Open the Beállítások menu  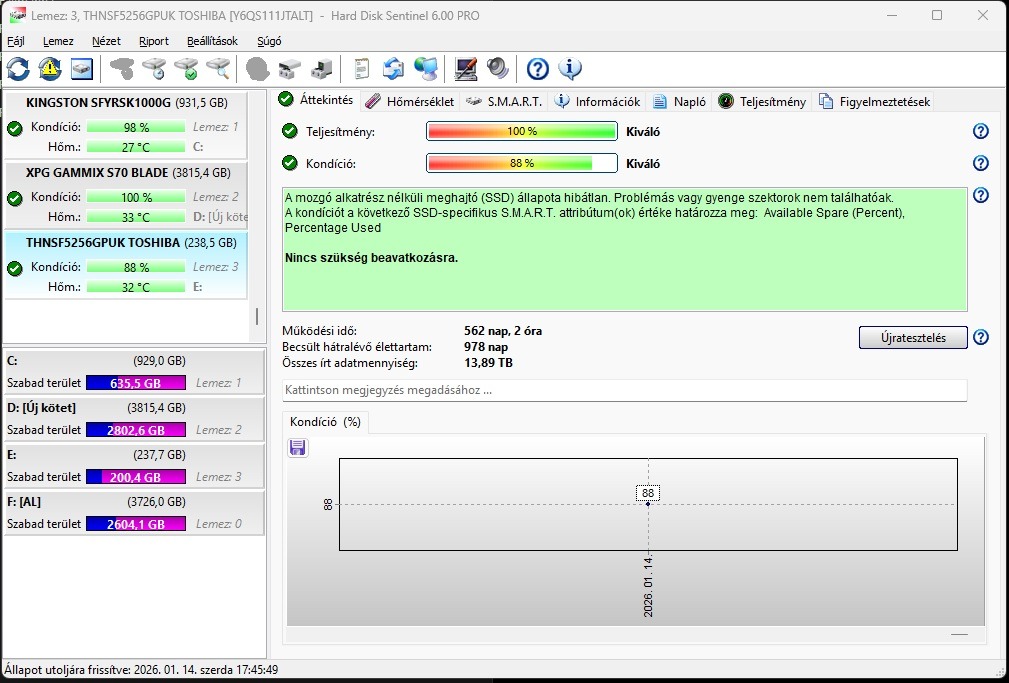coord(213,41)
